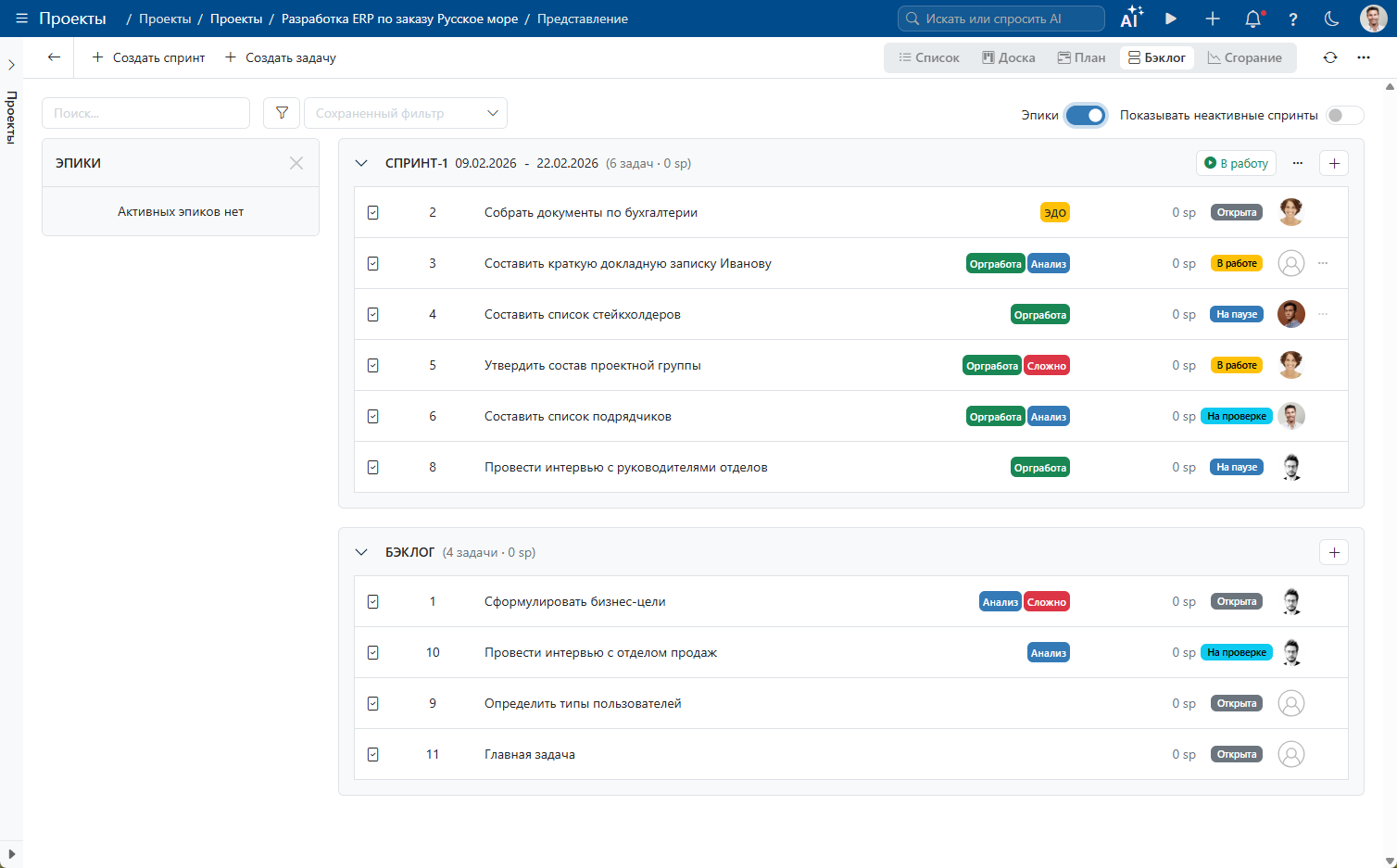This screenshot has width=1397, height=868.
Task: Open task Утвердить состав проектной группы
Action: pos(593,365)
